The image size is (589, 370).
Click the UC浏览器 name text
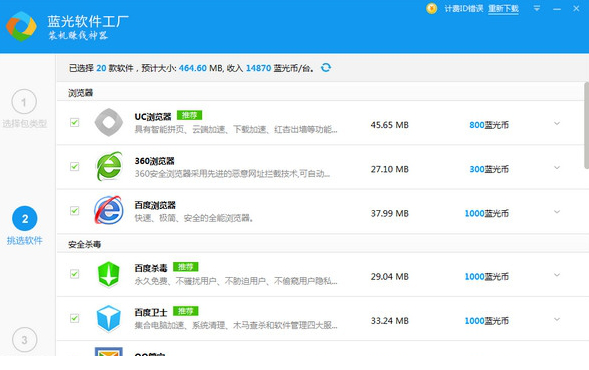(x=153, y=117)
